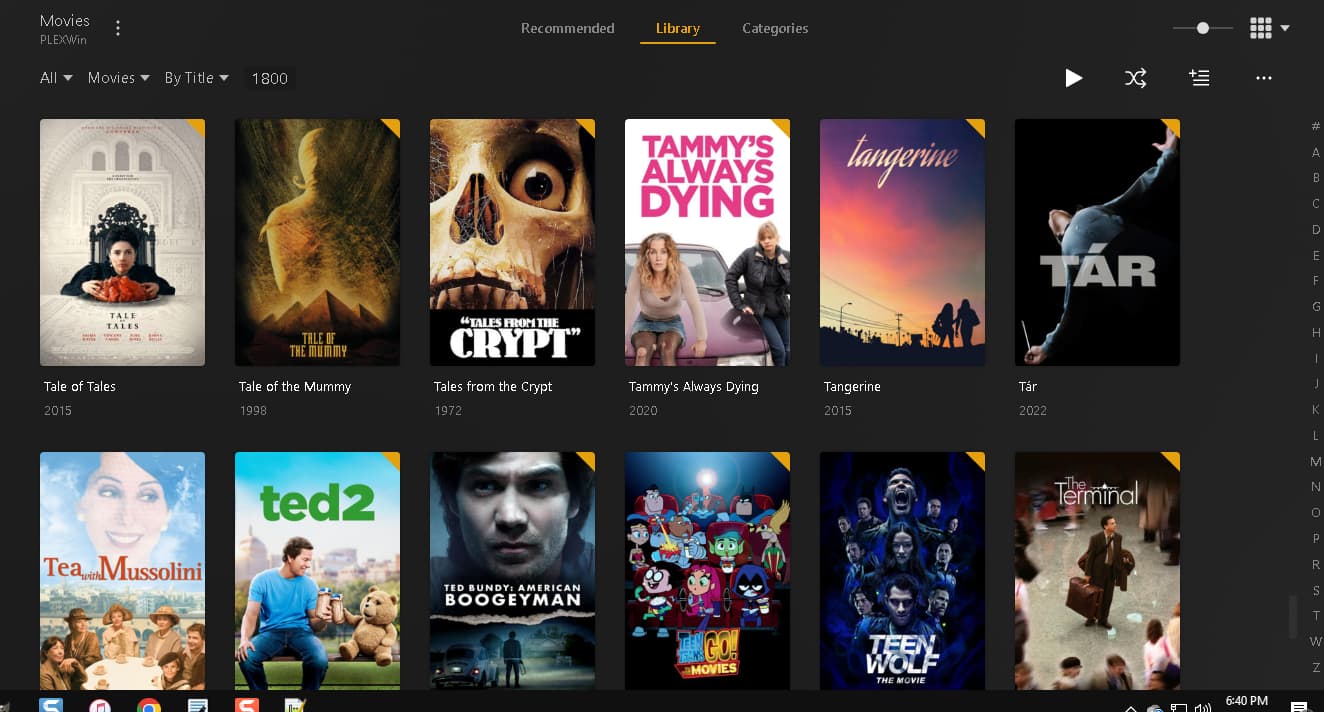The image size is (1324, 712).
Task: Open the grid view layout selector
Action: coord(1270,28)
